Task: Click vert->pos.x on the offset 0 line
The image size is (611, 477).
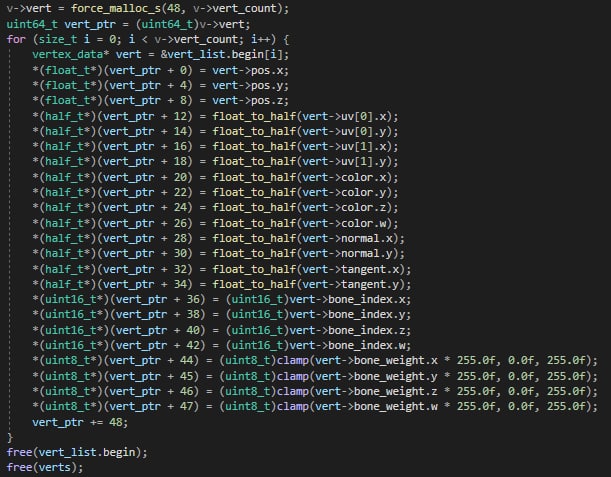Action: [247, 70]
